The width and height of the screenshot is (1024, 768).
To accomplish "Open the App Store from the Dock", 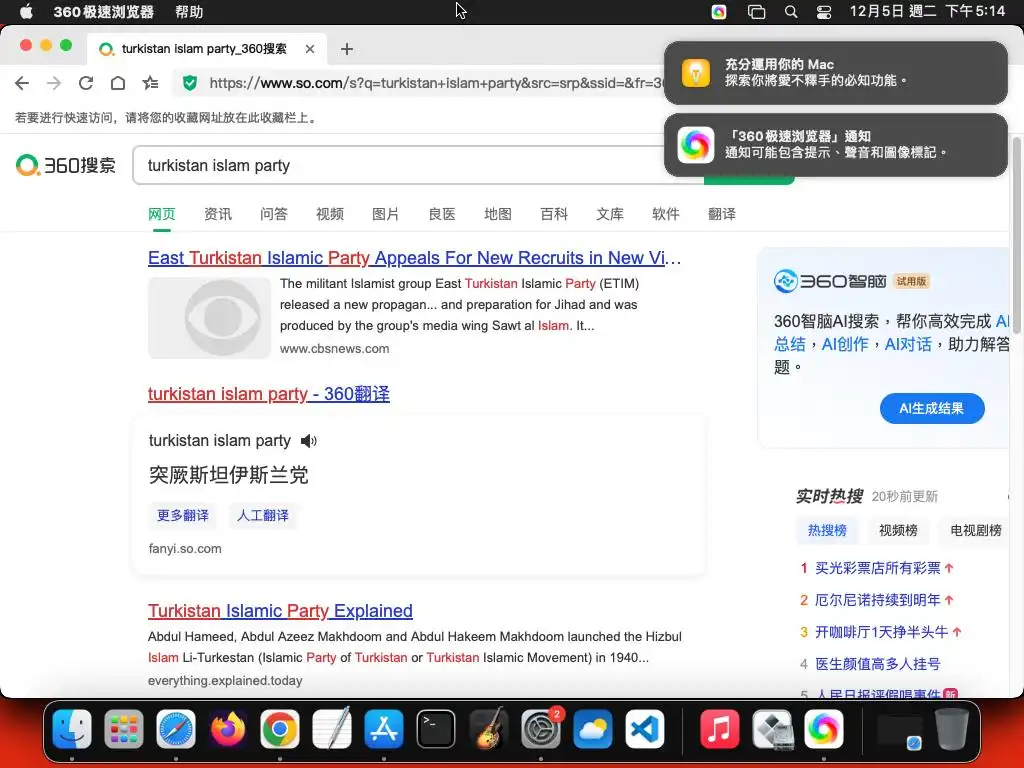I will click(384, 729).
